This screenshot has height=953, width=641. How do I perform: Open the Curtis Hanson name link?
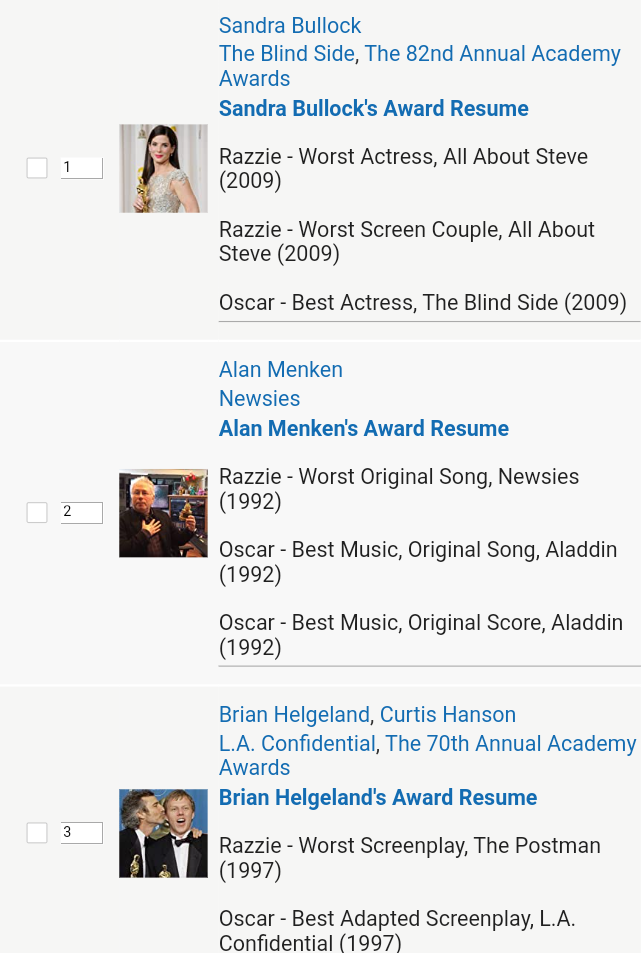(x=448, y=715)
